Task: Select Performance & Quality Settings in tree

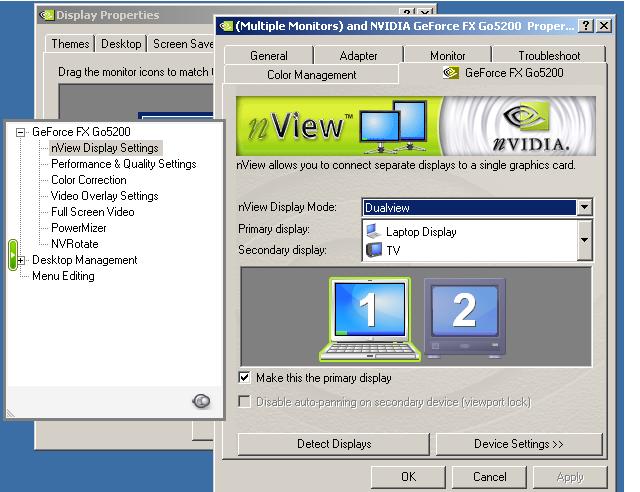Action: (124, 164)
